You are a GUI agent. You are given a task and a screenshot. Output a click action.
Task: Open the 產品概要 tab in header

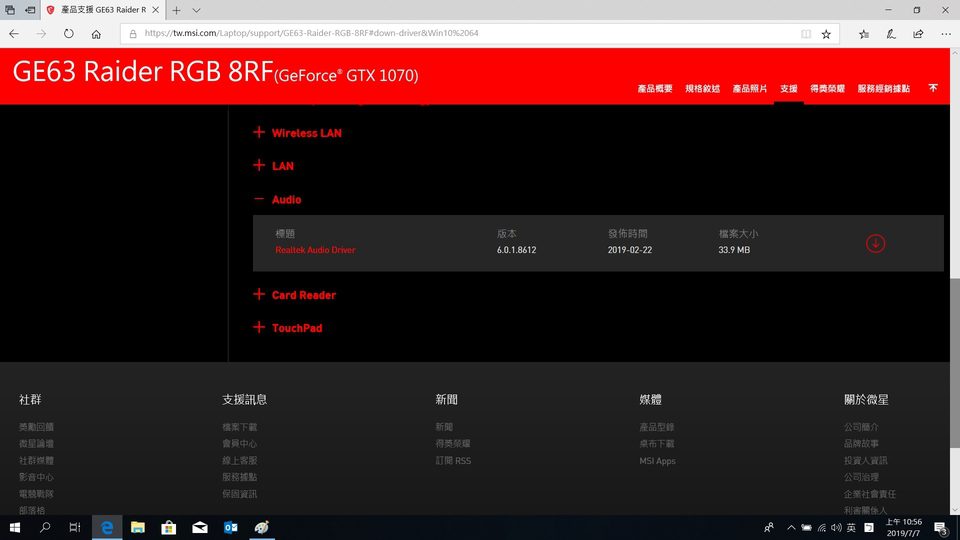pos(654,89)
